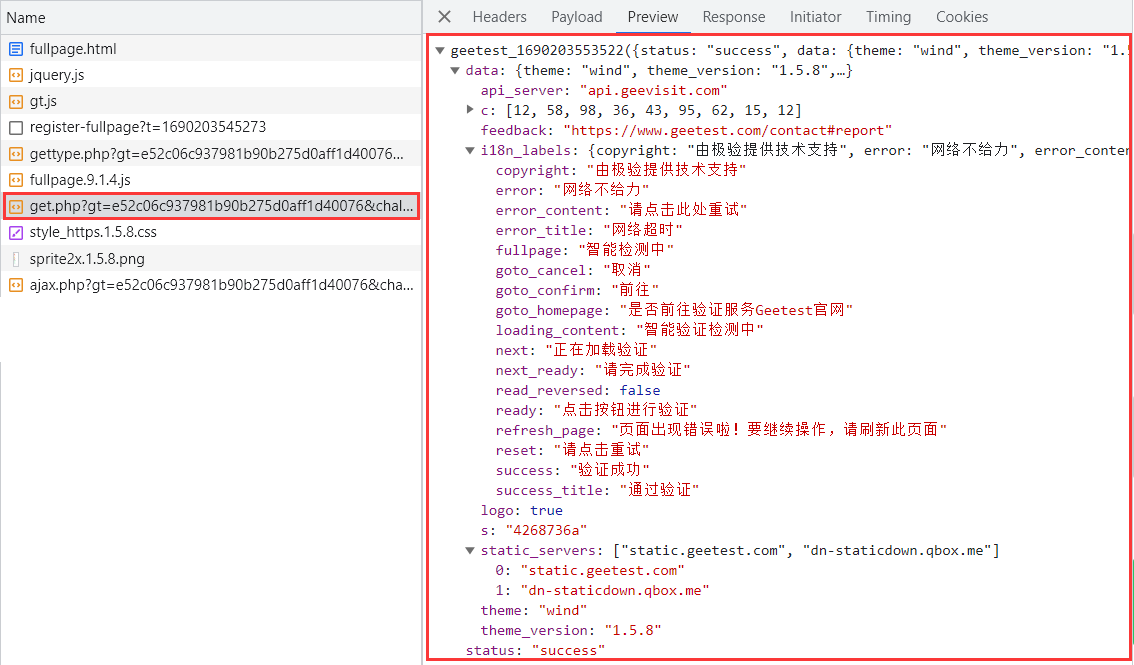Click the ajax.php request icon
1134x665 pixels.
coord(16,285)
